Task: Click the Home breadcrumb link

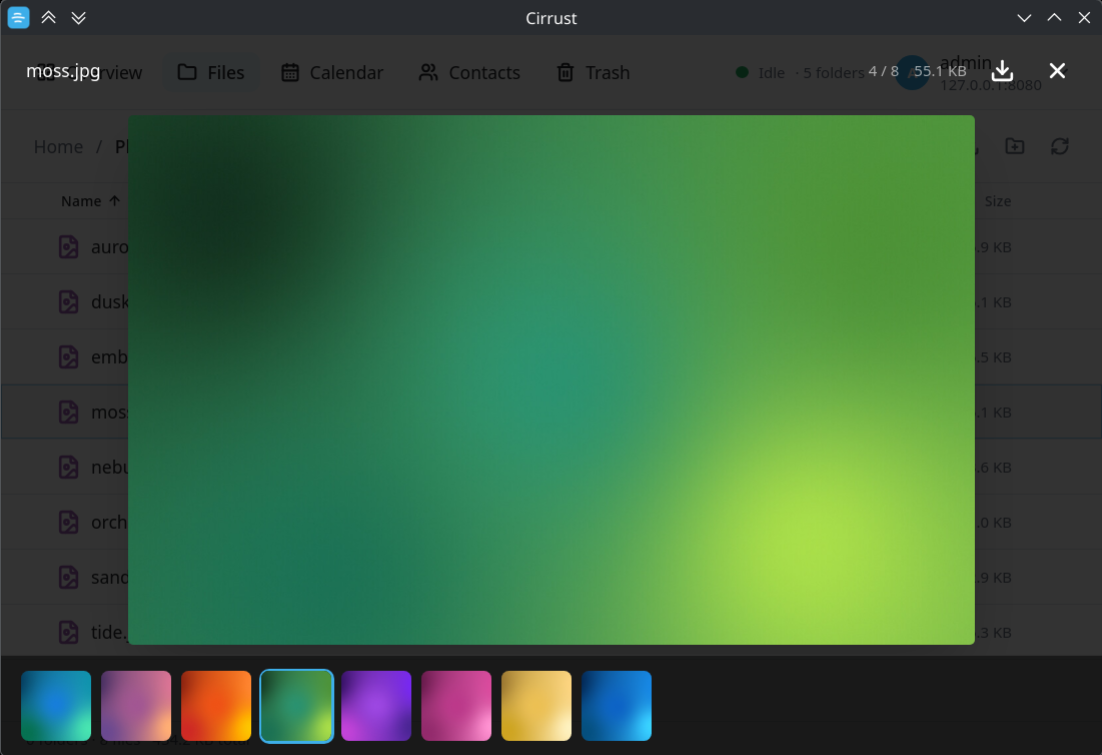Action: [58, 147]
